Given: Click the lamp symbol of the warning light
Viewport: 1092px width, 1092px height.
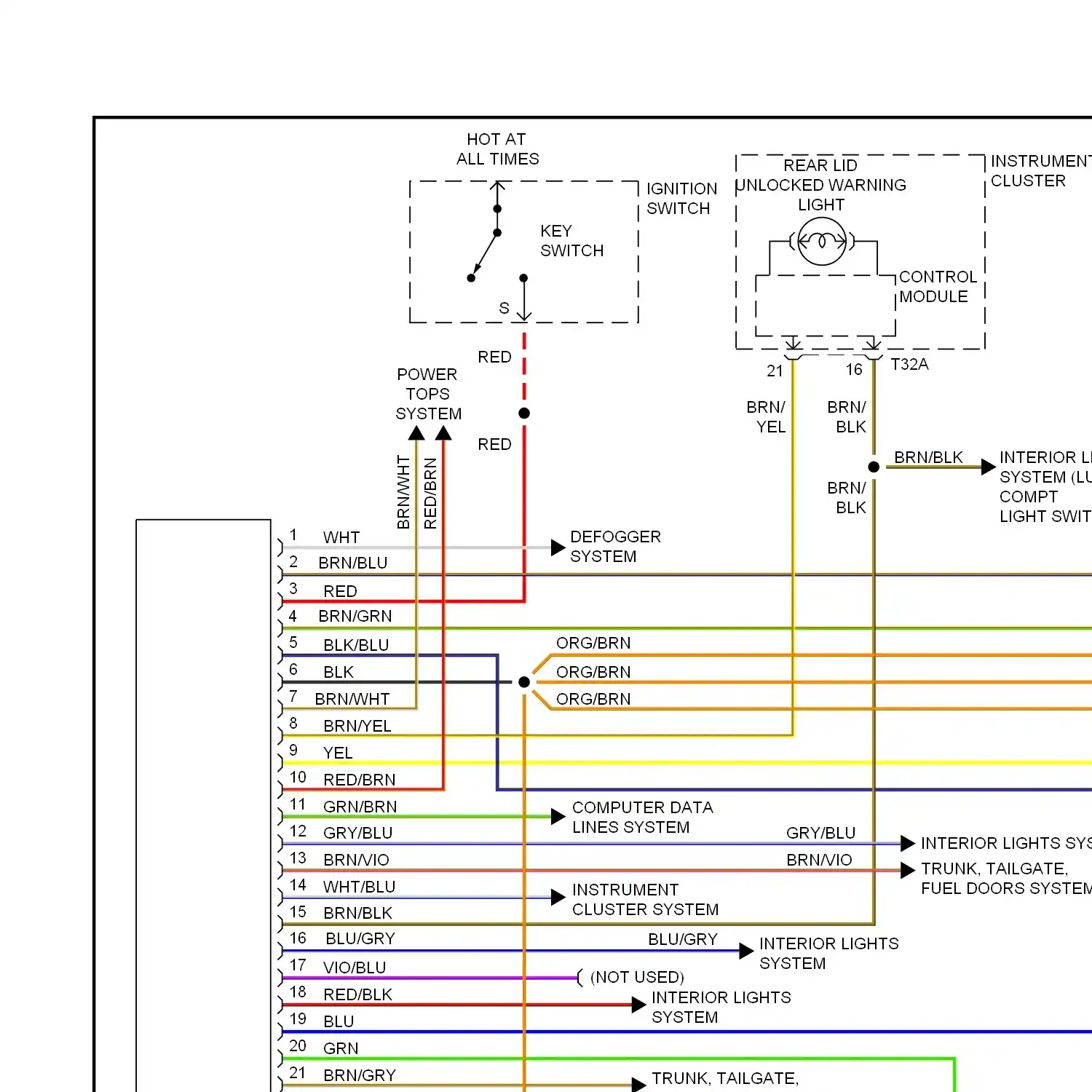Looking at the screenshot, I should coord(822,241).
